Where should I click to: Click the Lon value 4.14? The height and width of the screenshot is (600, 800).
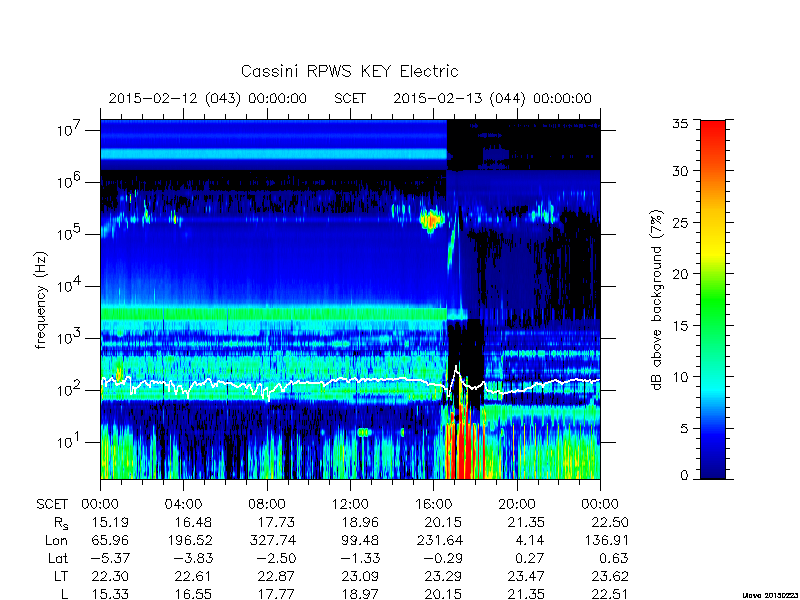[530, 540]
